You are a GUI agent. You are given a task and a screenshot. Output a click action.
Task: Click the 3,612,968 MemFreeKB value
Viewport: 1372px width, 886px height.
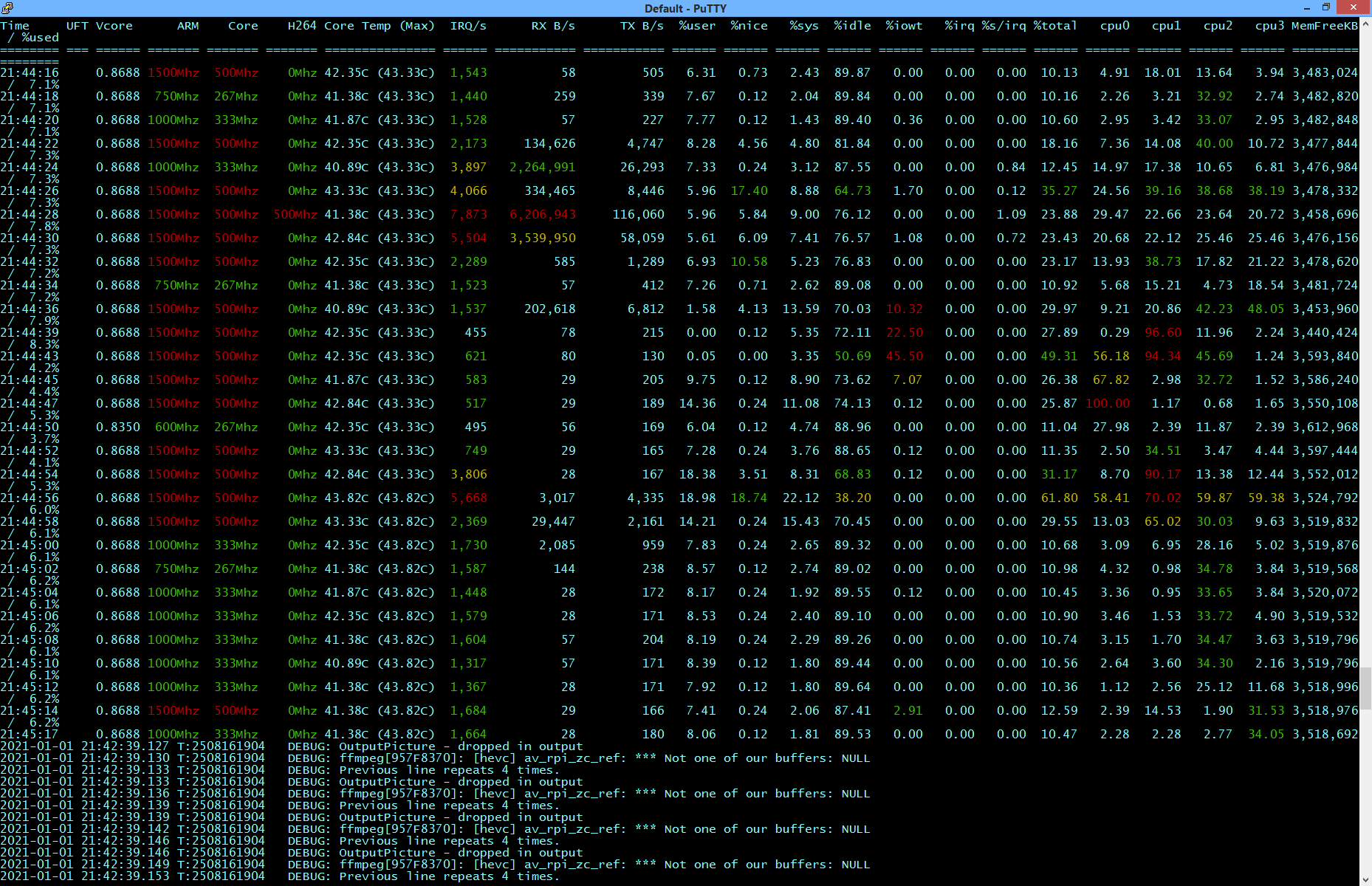tap(1325, 427)
